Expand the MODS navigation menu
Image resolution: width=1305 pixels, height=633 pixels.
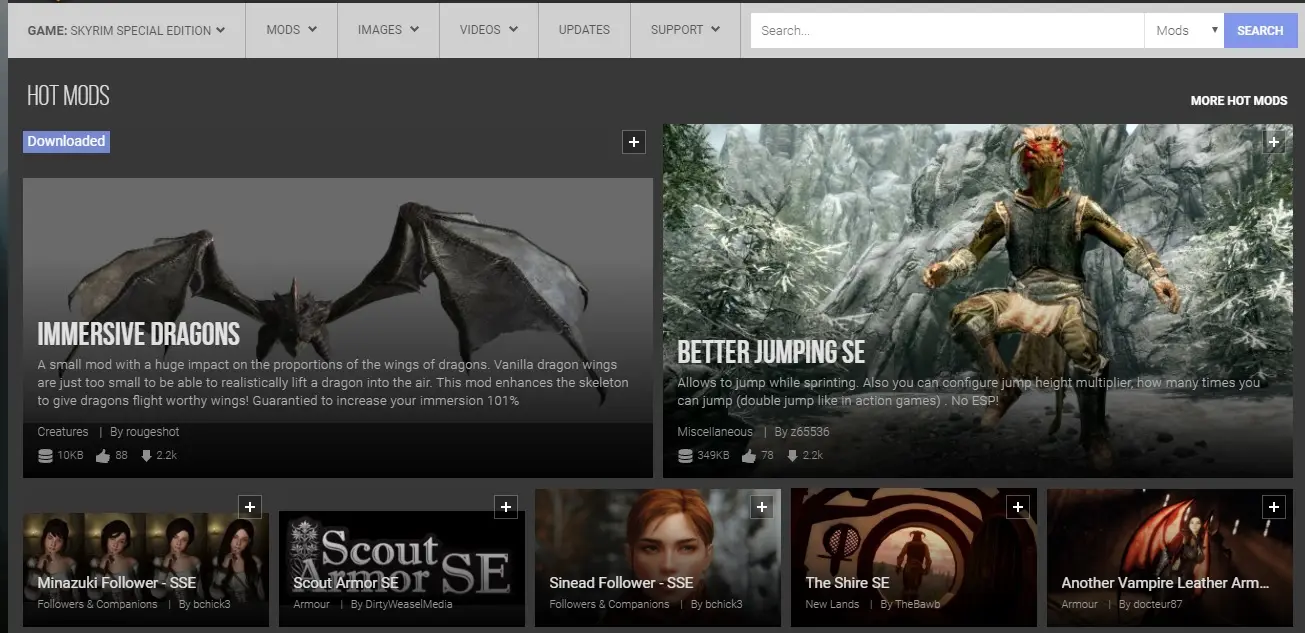291,30
